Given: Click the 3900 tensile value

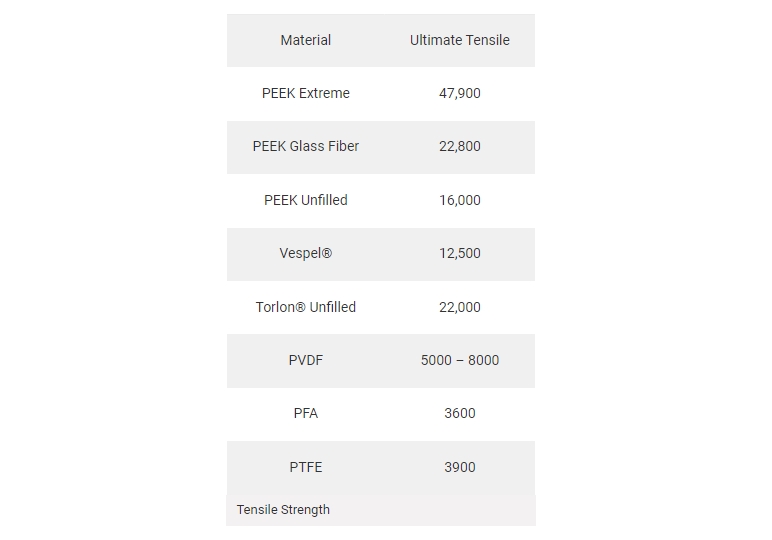Looking at the screenshot, I should pyautogui.click(x=459, y=467).
